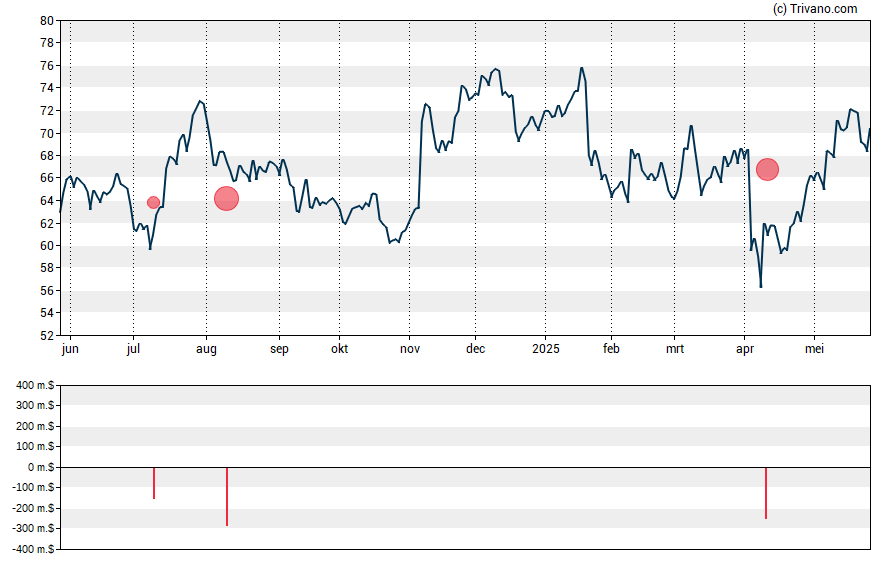
Task: Click the '-100 m.$' axis label
Action: [33, 487]
